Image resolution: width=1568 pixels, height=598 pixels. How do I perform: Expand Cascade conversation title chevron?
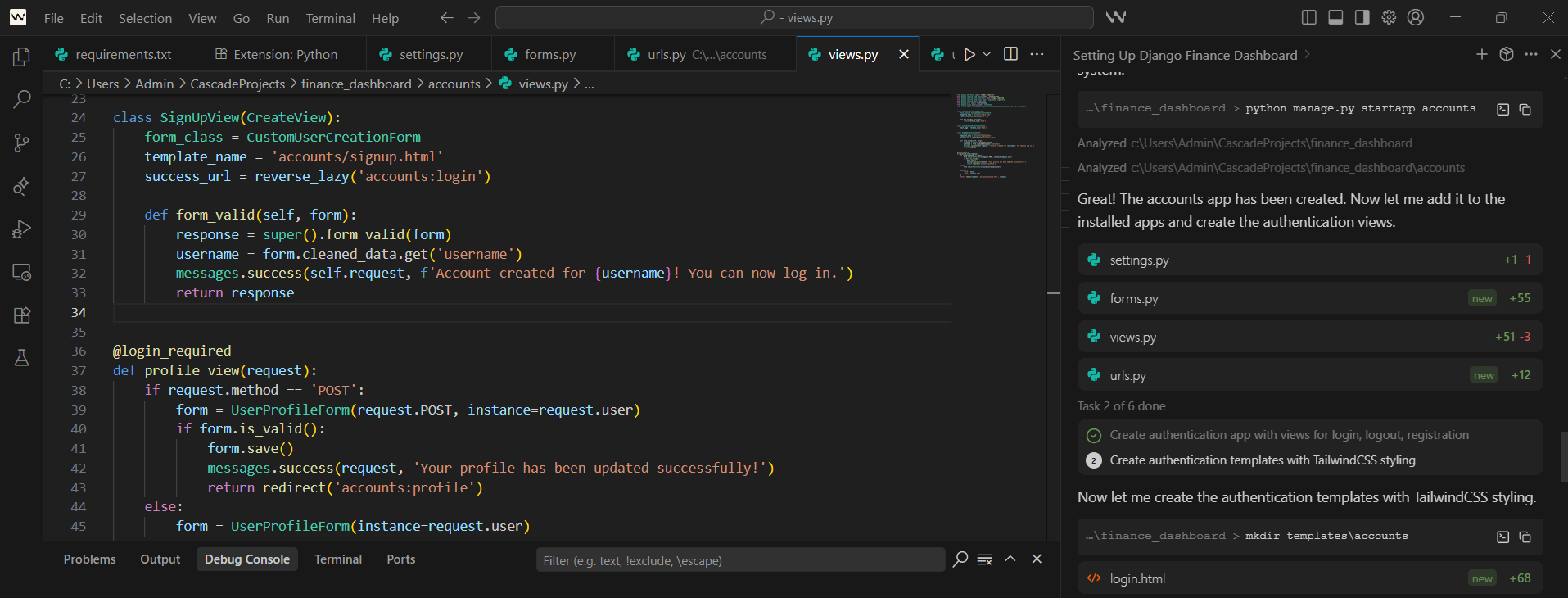click(x=1307, y=54)
